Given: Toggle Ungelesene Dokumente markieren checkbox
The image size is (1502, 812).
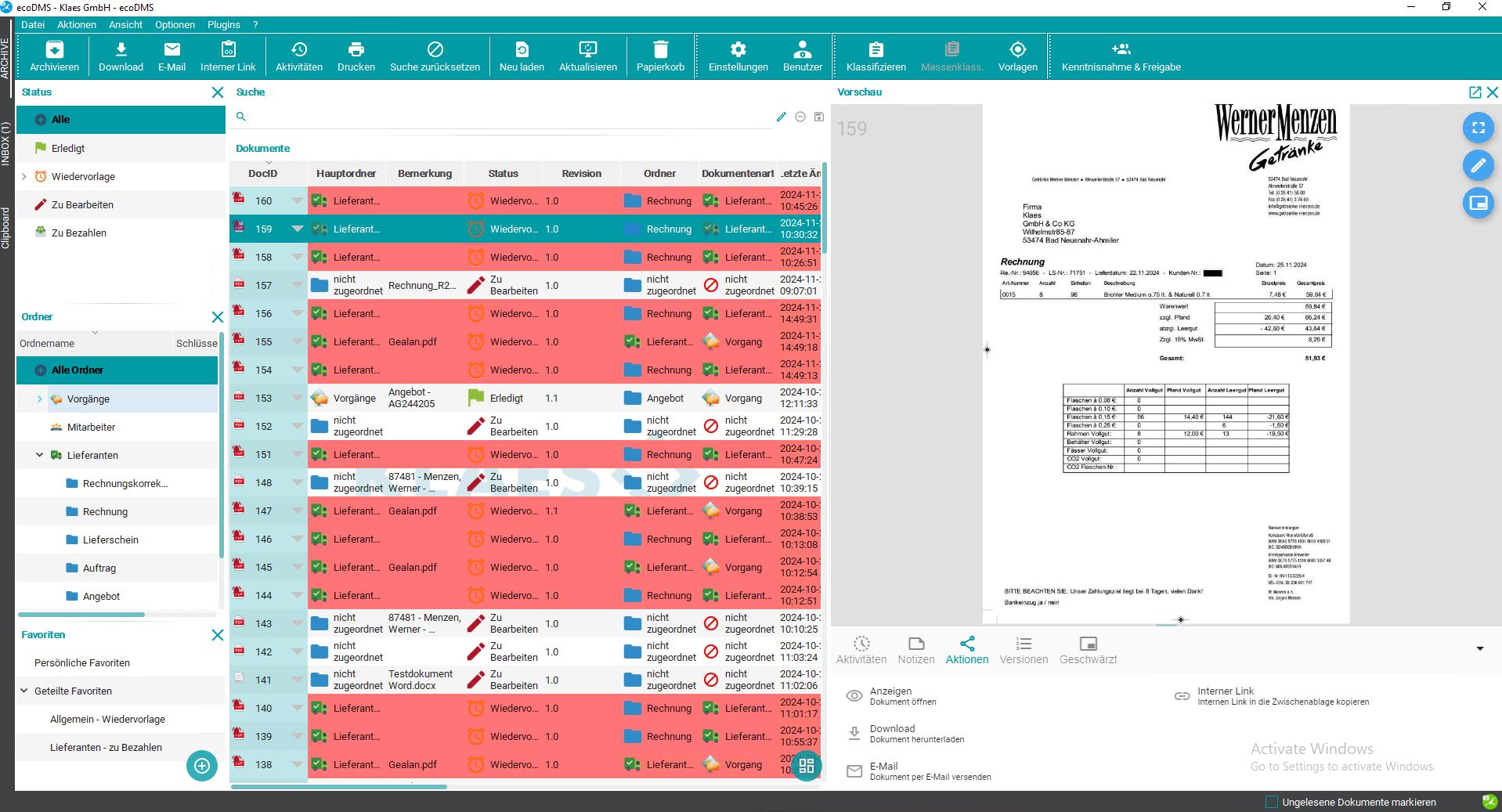Looking at the screenshot, I should click(x=1272, y=802).
